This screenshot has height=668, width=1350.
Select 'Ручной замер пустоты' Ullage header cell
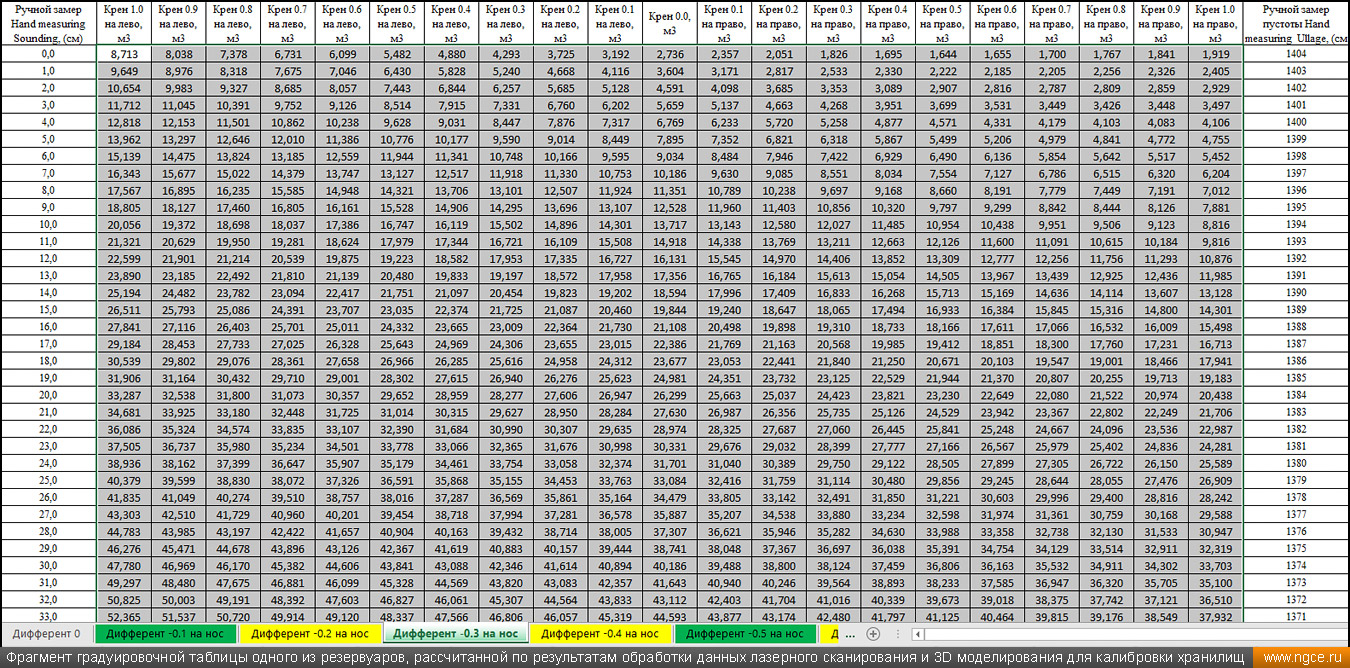[x=1296, y=23]
